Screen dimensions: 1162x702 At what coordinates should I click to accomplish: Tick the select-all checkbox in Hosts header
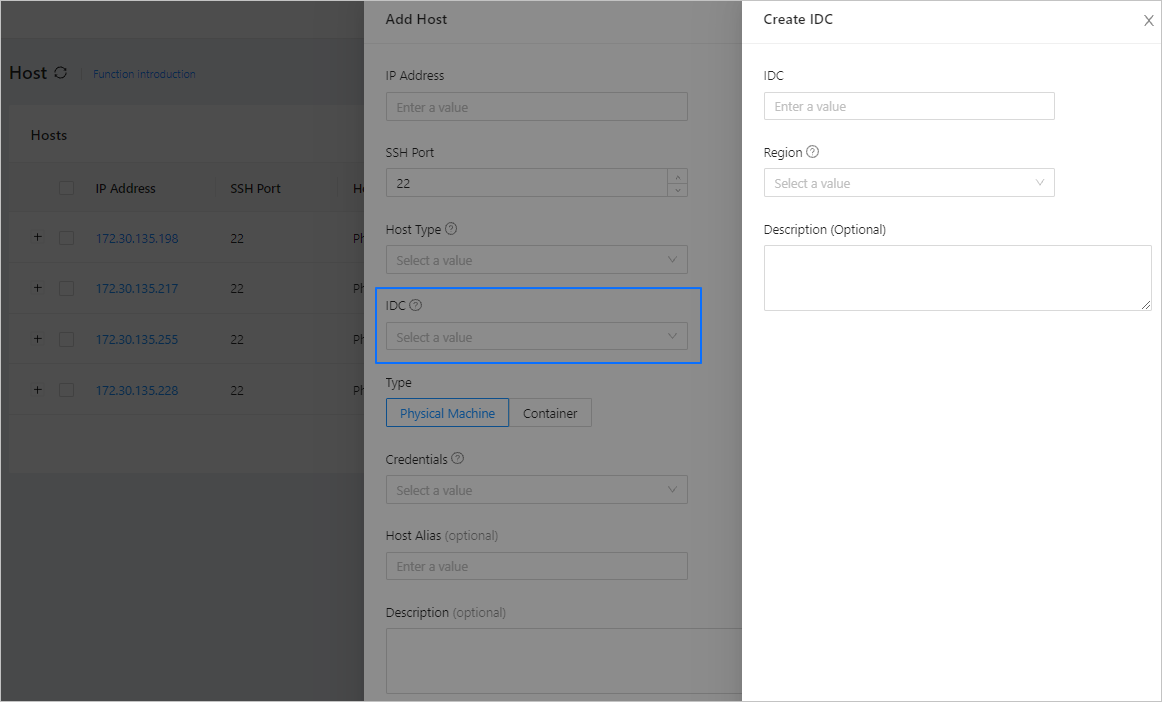click(67, 188)
